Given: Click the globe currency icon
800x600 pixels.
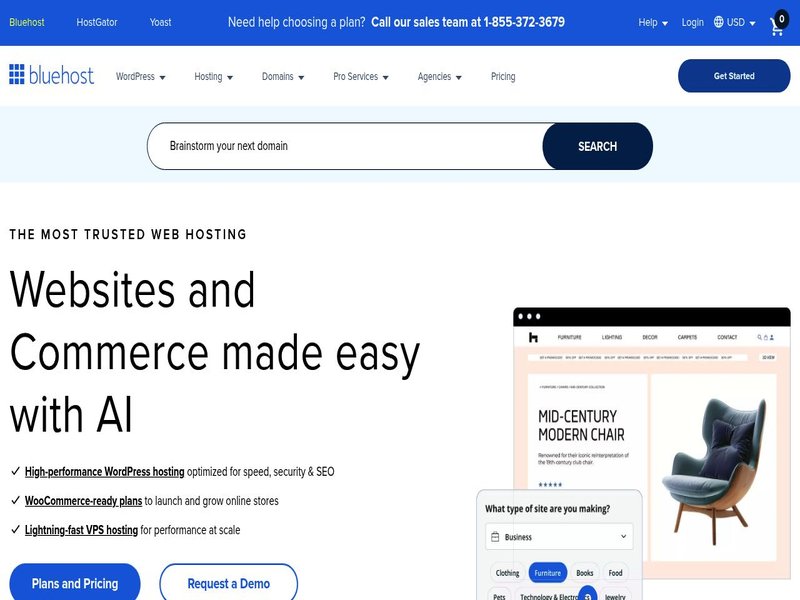Looking at the screenshot, I should [719, 22].
